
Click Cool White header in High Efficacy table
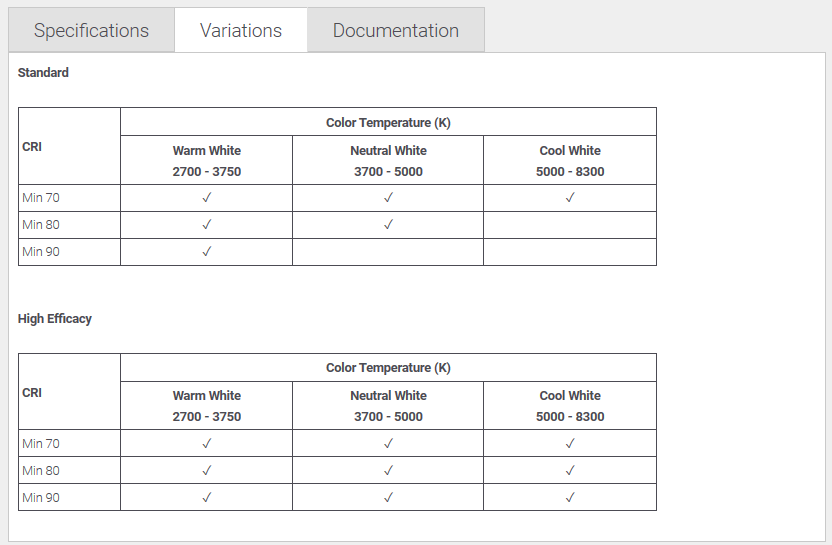pos(570,396)
